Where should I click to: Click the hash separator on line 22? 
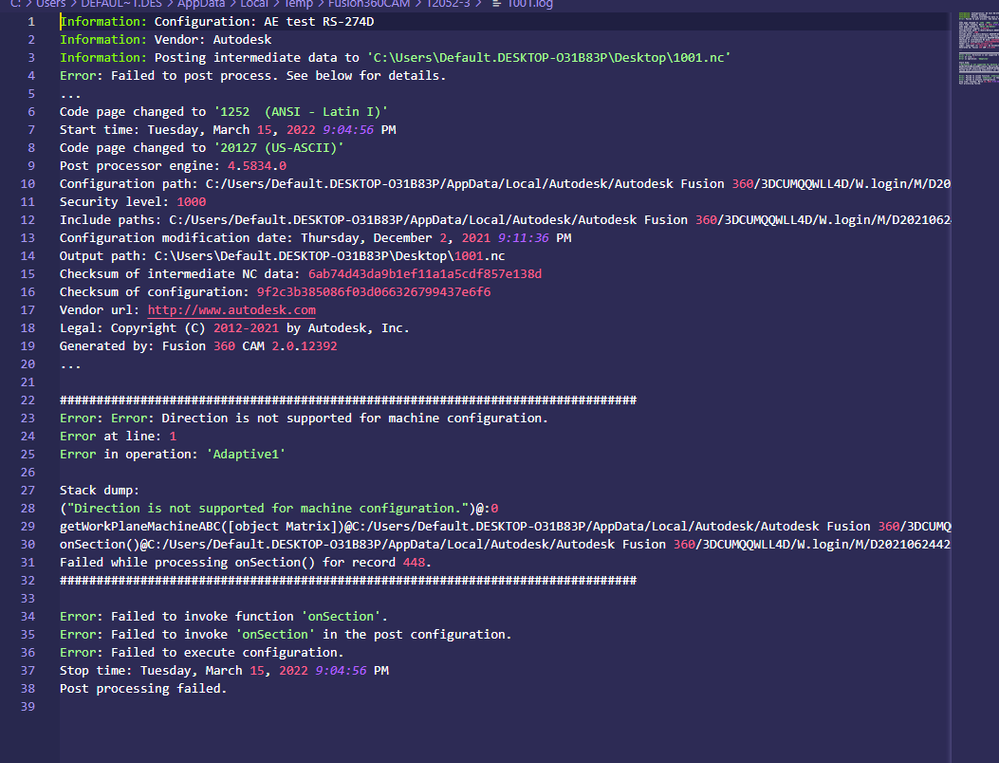point(348,400)
